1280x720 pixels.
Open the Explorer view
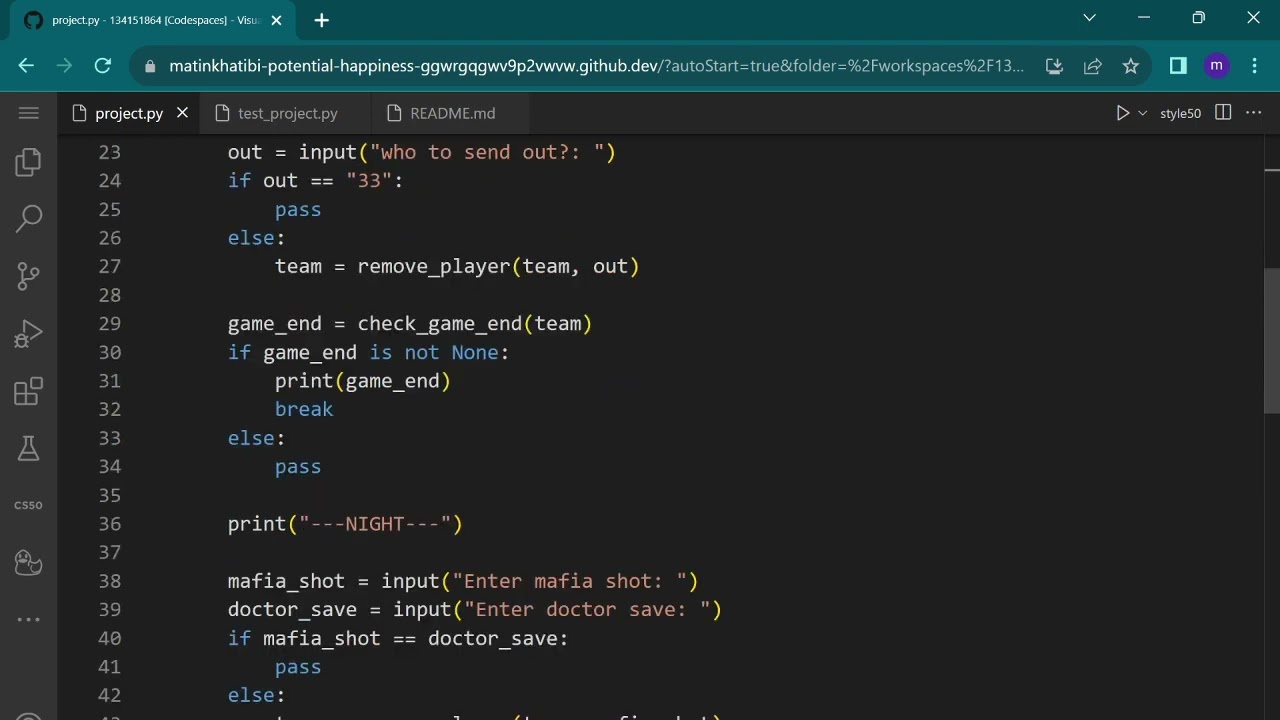[x=28, y=162]
